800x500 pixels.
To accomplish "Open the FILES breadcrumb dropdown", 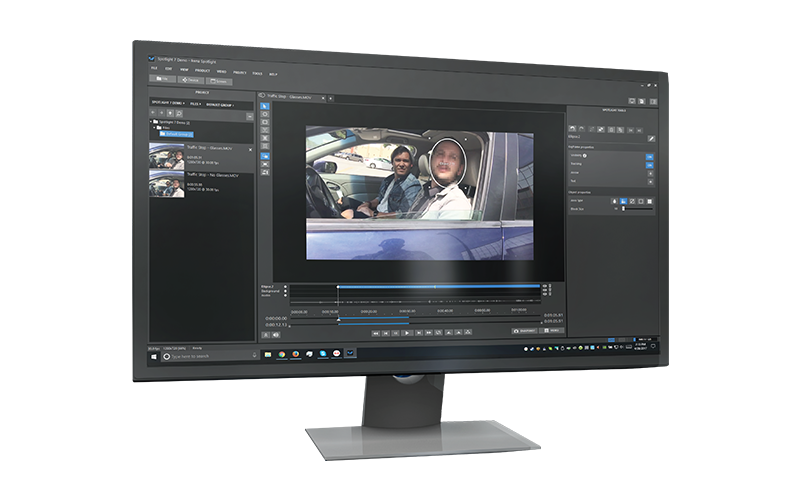I will click(x=195, y=104).
